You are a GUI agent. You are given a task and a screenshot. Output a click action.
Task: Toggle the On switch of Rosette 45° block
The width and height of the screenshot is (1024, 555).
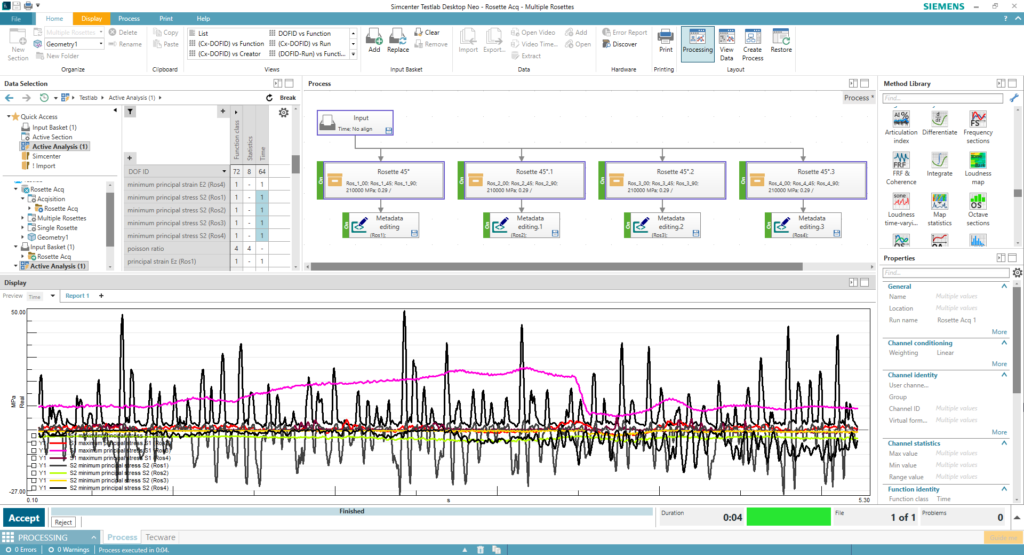[322, 181]
